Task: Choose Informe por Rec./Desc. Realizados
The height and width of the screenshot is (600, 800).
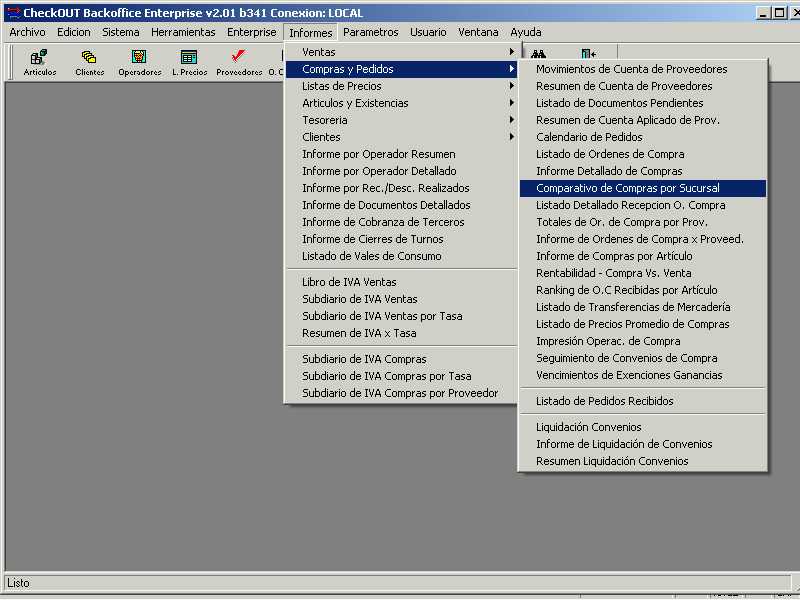Action: pos(402,188)
